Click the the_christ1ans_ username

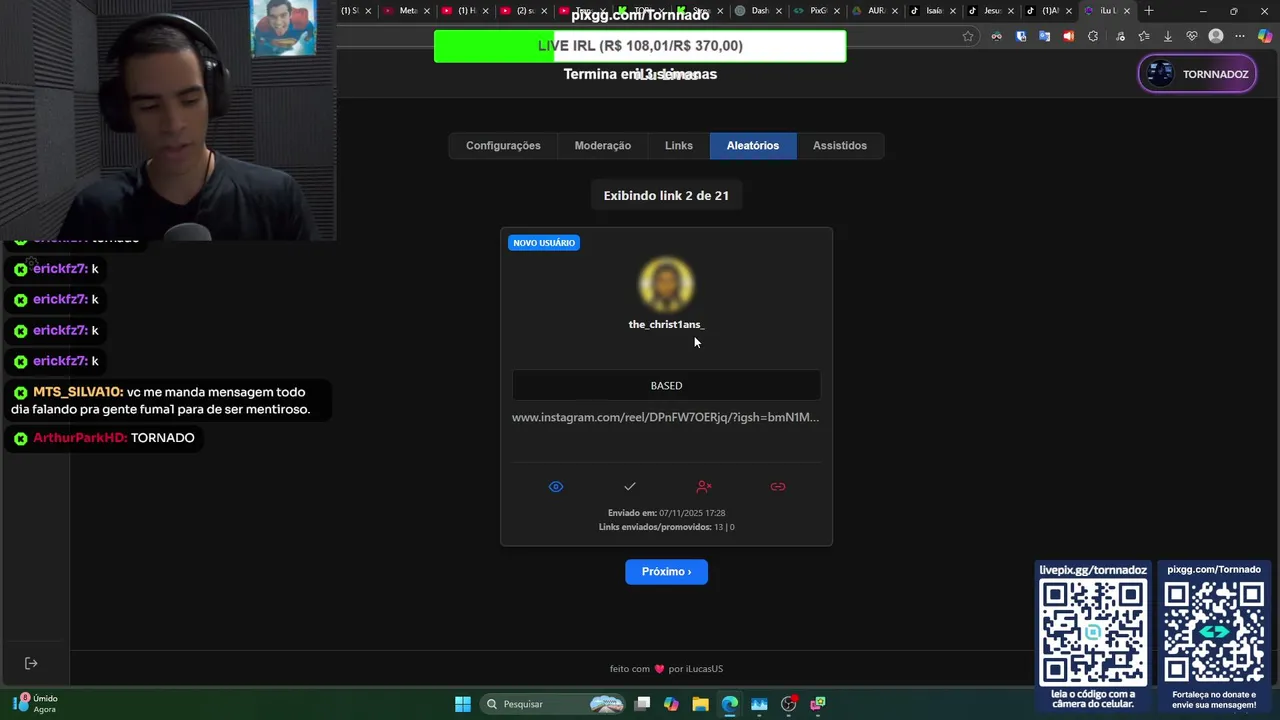coord(666,325)
